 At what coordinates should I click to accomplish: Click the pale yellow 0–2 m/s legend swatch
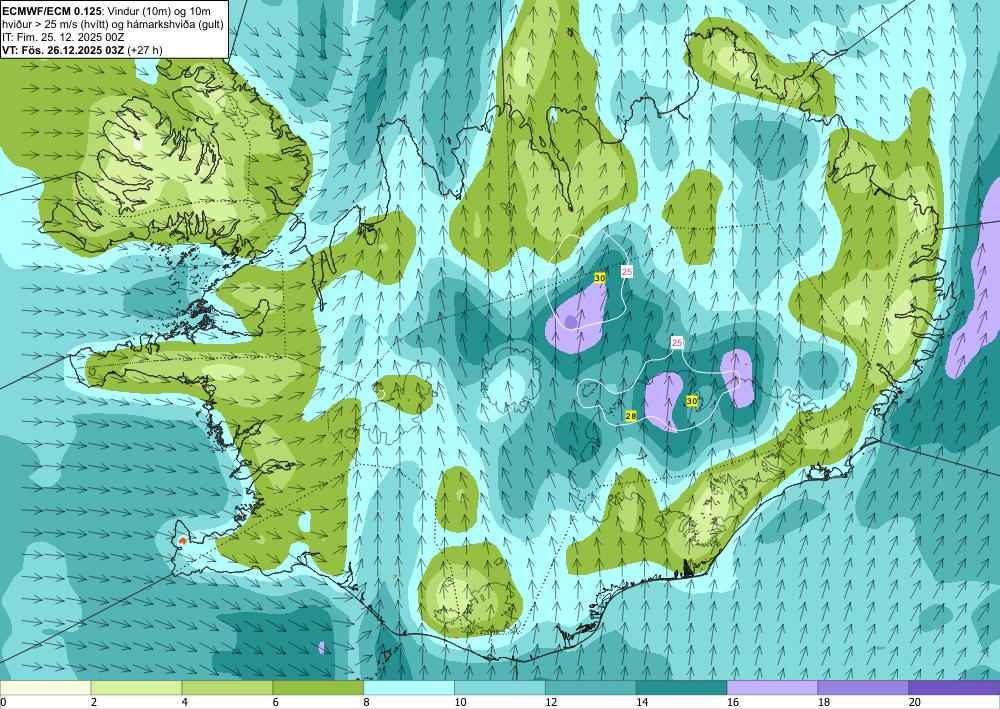coord(45,687)
